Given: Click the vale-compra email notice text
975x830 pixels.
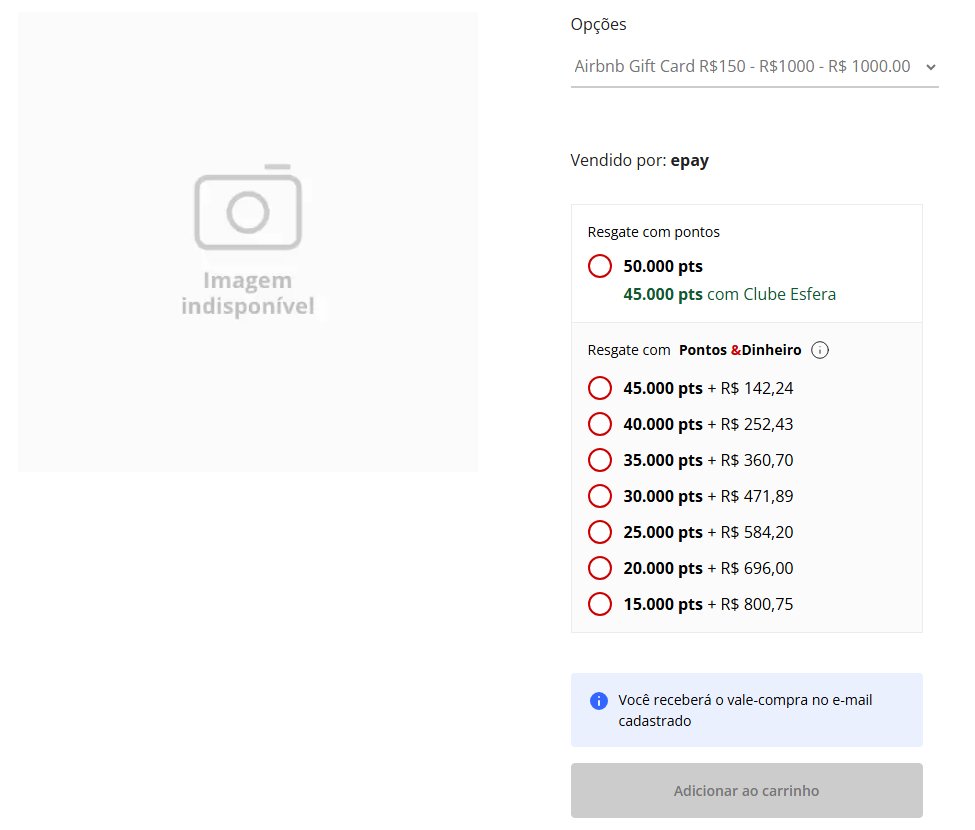Looking at the screenshot, I should pos(745,710).
